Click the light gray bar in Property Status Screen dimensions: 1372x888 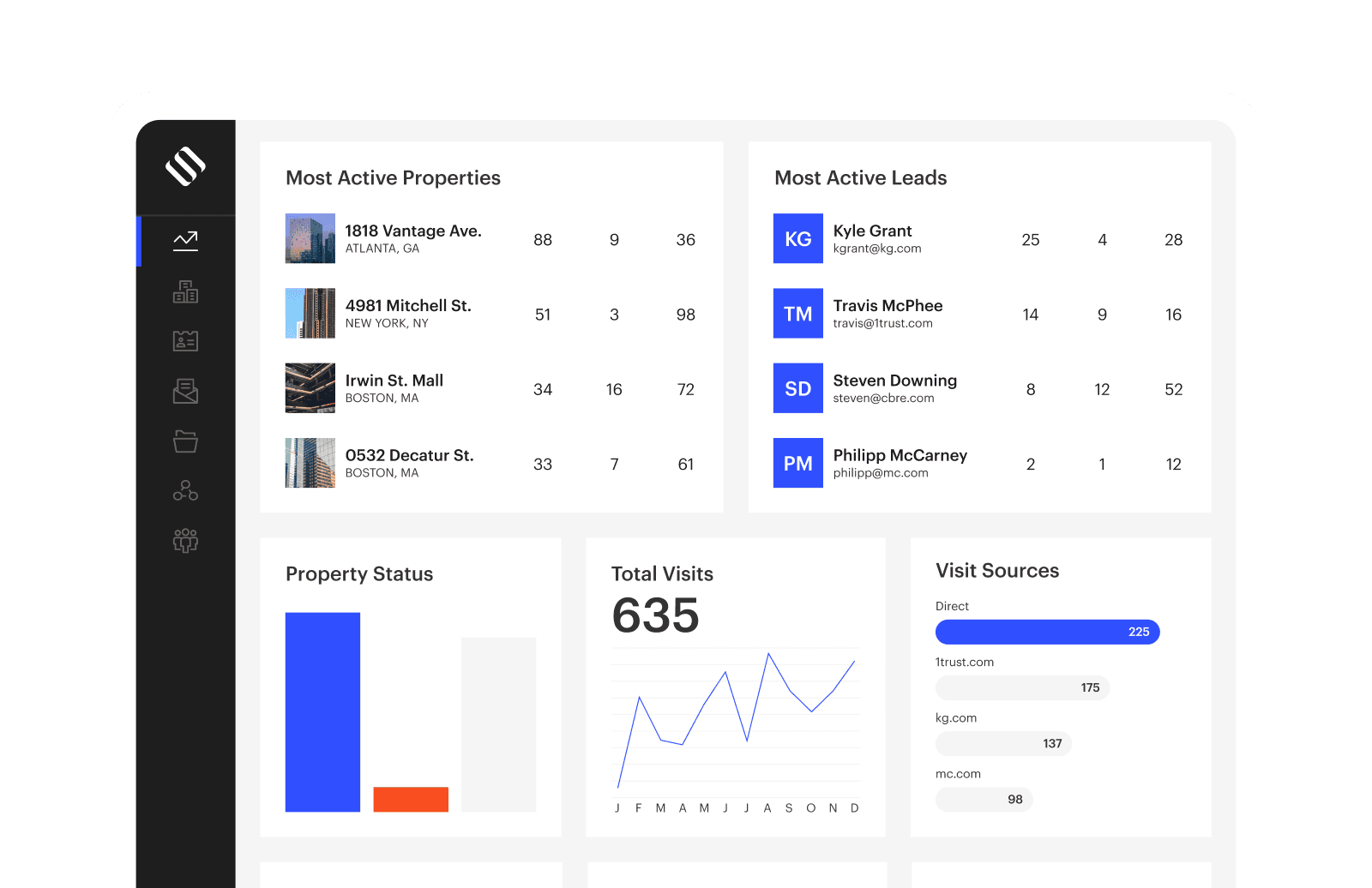pos(498,724)
